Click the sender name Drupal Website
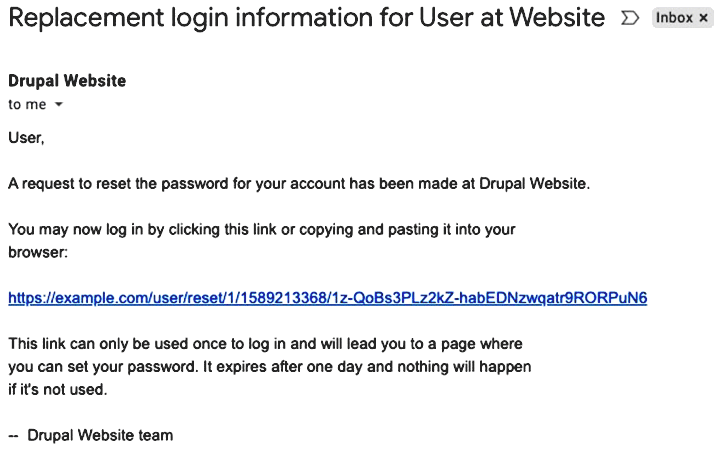The height and width of the screenshot is (453, 720). 67,81
